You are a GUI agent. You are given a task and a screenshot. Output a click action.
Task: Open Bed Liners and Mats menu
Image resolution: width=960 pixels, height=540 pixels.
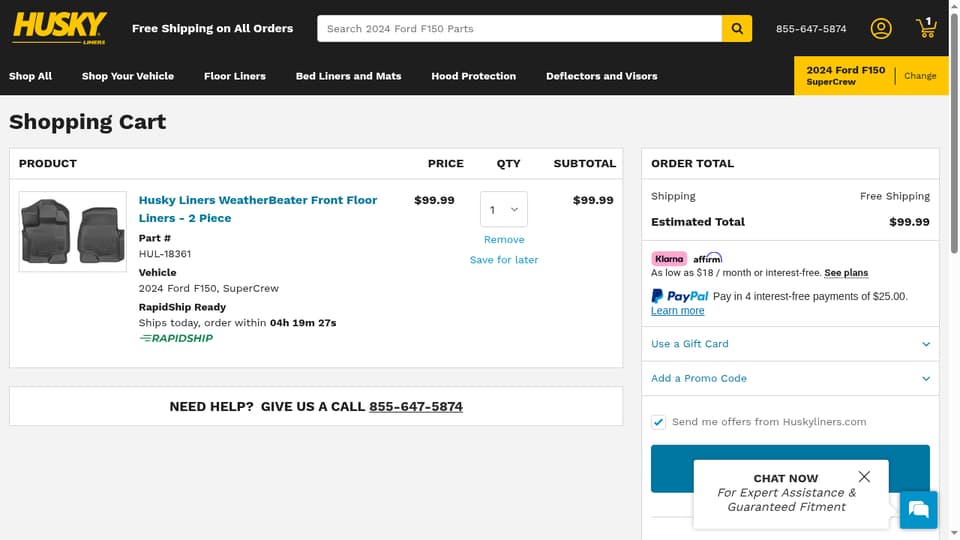[x=348, y=76]
